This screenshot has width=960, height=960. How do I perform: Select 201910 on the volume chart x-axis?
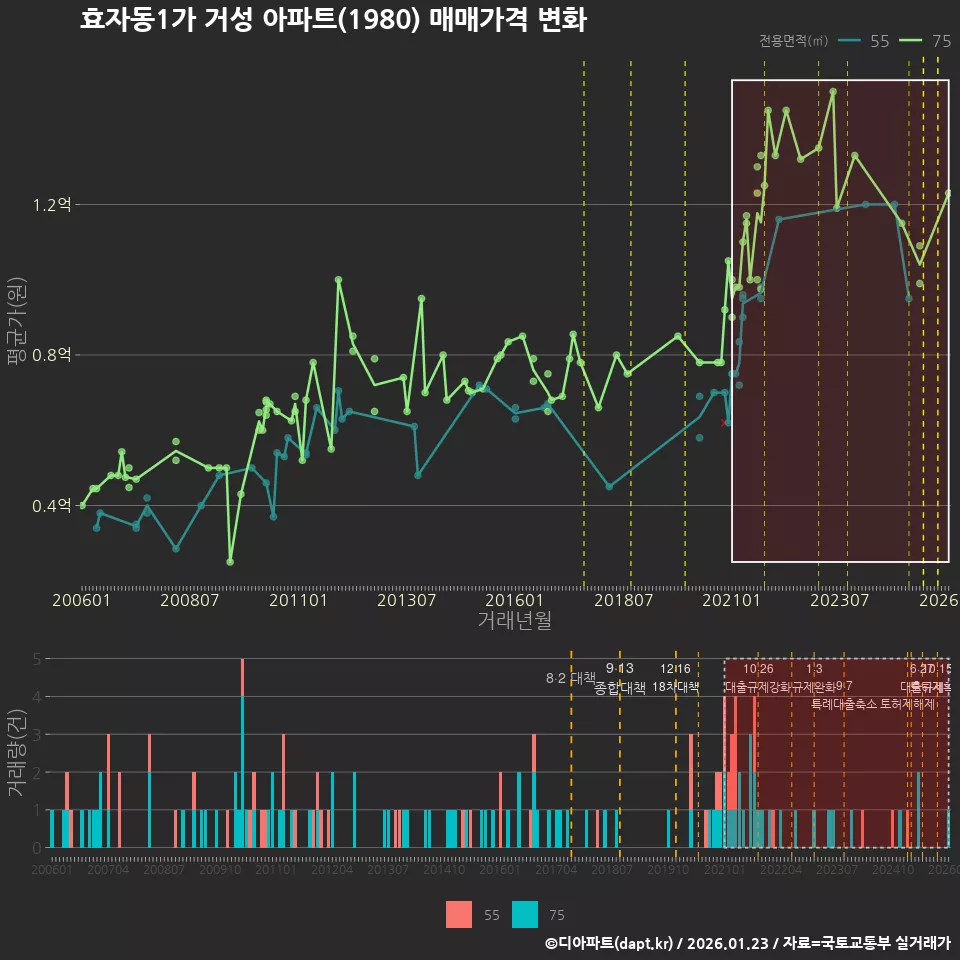pos(668,869)
